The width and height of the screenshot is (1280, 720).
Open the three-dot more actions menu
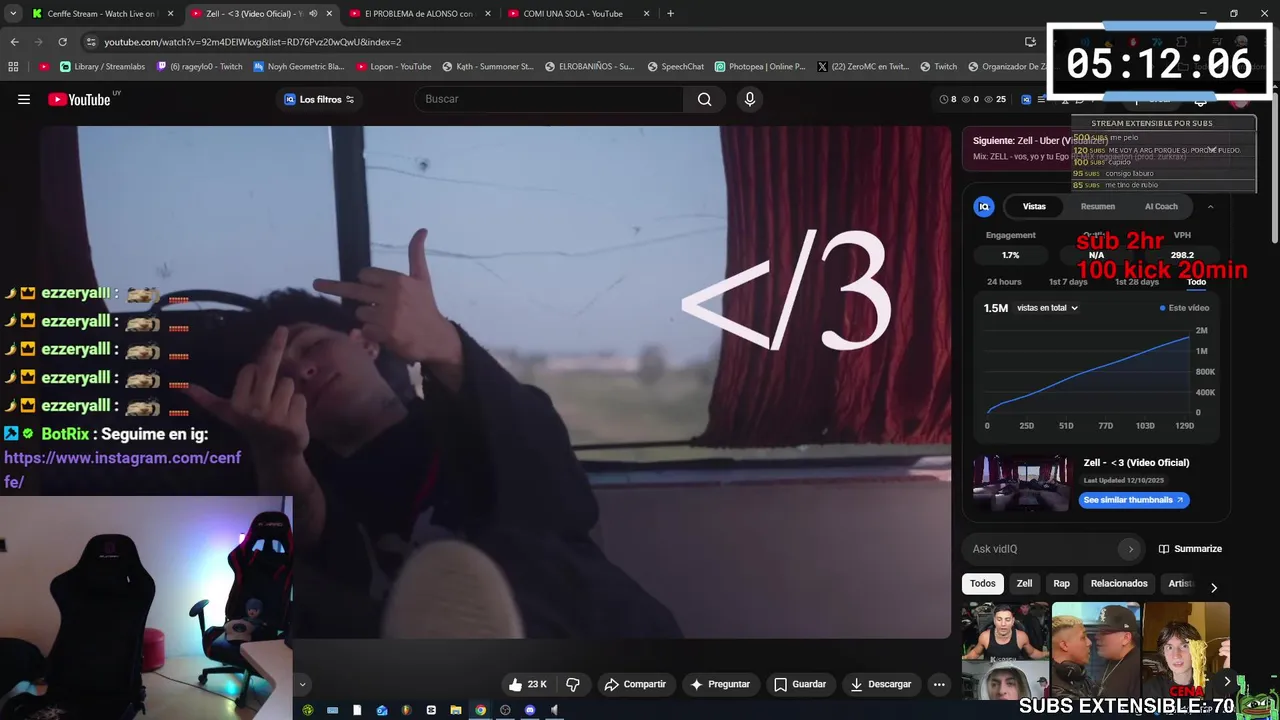point(938,684)
